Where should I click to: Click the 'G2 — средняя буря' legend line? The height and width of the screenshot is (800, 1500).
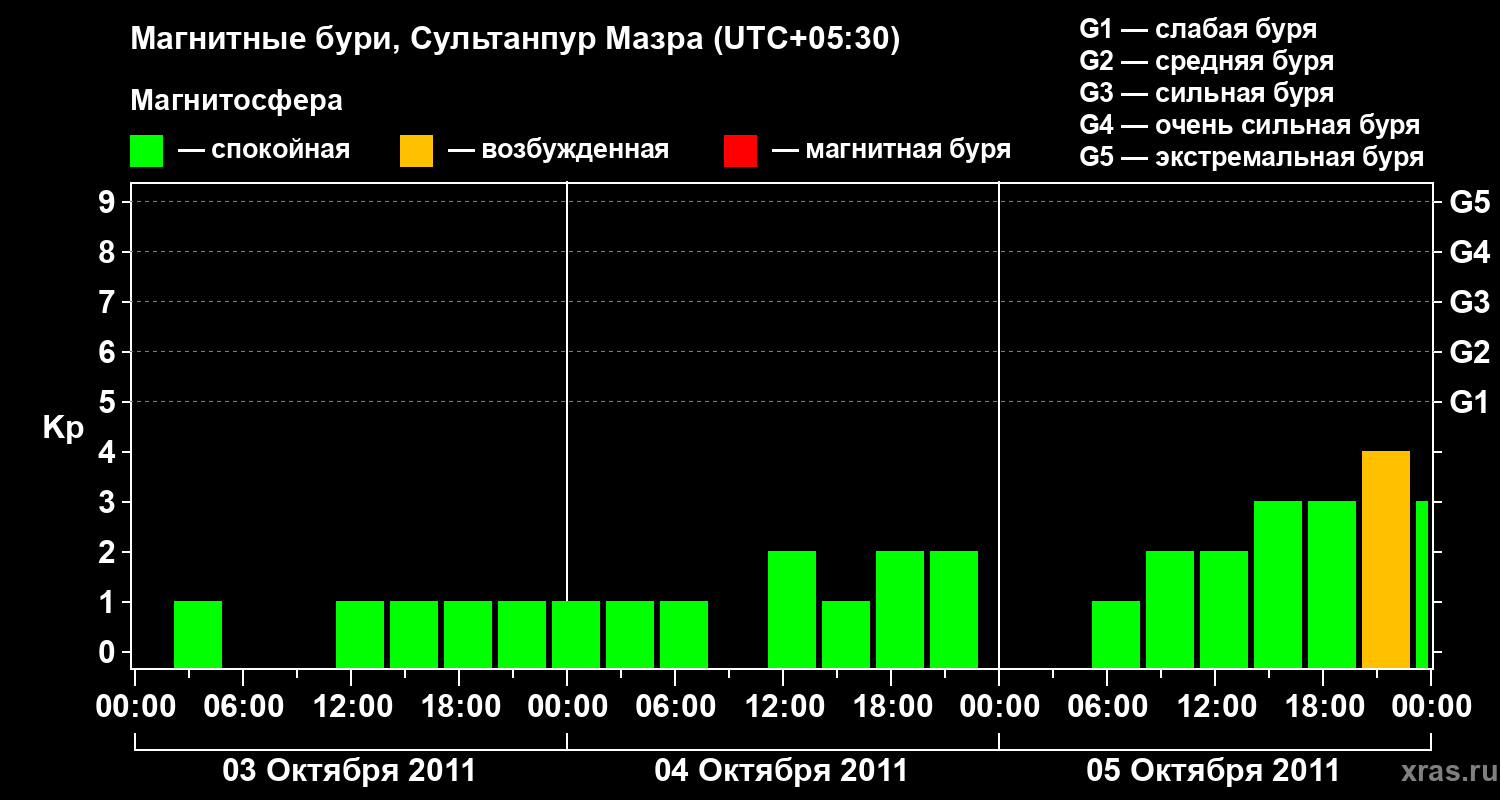coord(1207,61)
